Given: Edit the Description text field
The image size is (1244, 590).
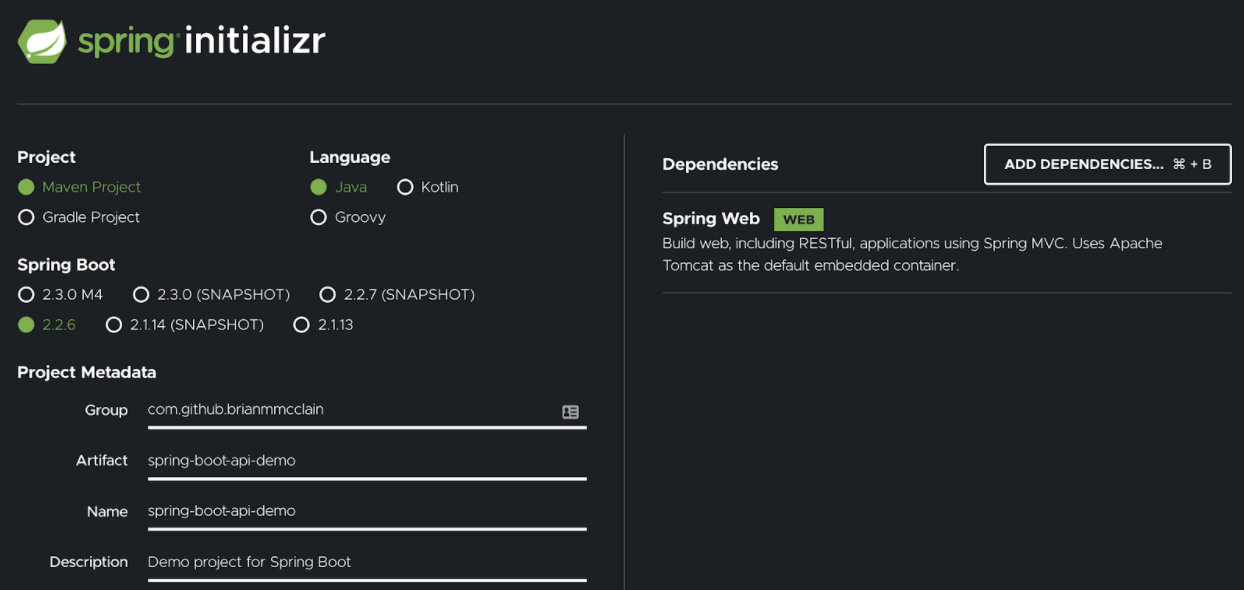Looking at the screenshot, I should (366, 562).
